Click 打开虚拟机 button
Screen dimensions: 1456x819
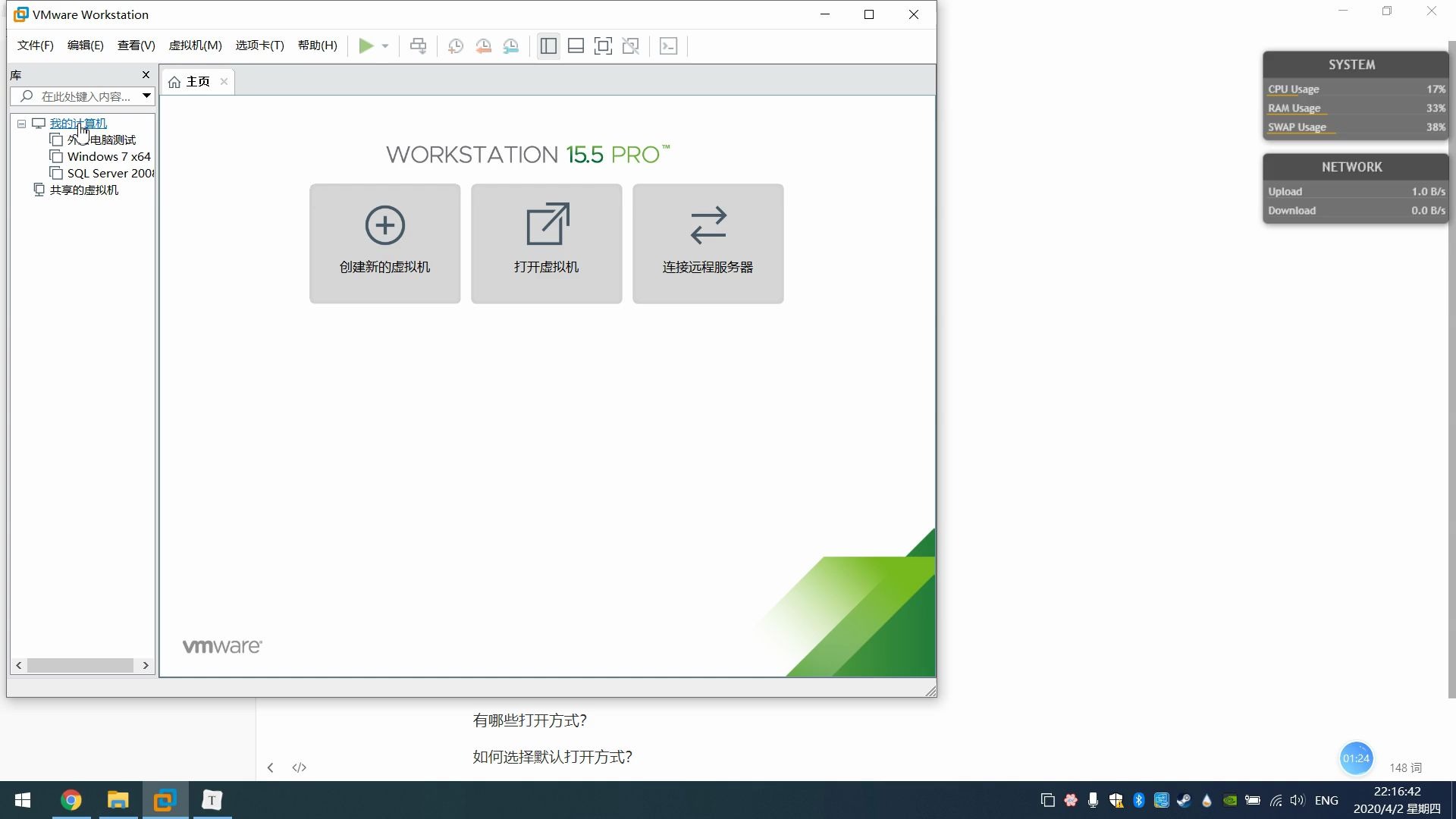coord(546,243)
